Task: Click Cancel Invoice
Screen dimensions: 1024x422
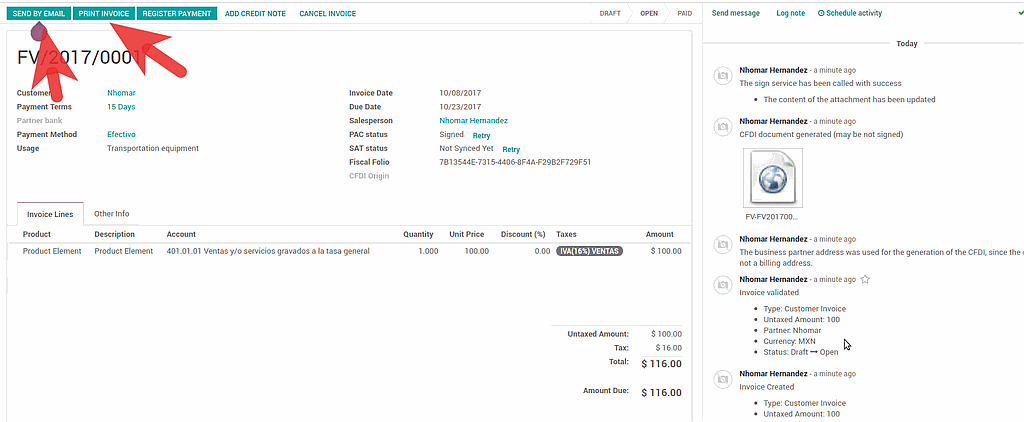Action: tap(328, 14)
